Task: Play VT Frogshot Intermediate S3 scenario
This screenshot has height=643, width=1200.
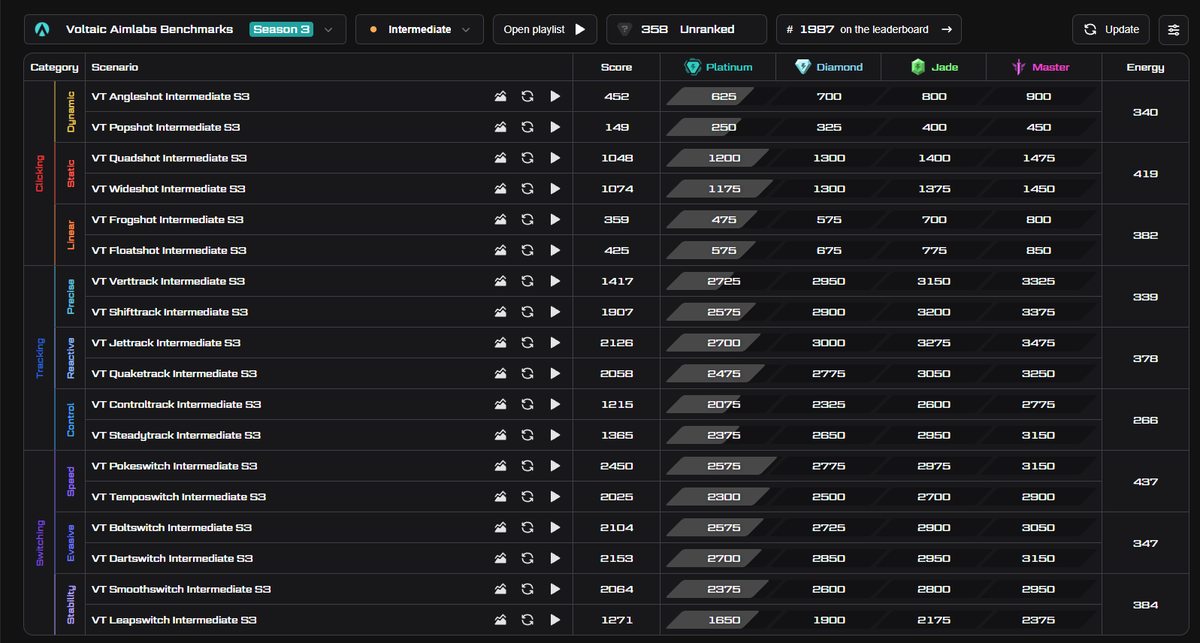Action: pyautogui.click(x=555, y=220)
